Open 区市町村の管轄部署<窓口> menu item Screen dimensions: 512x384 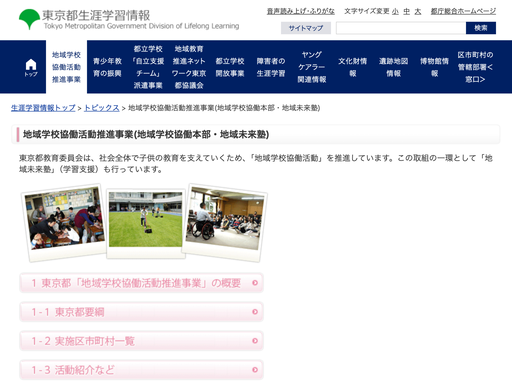475,67
